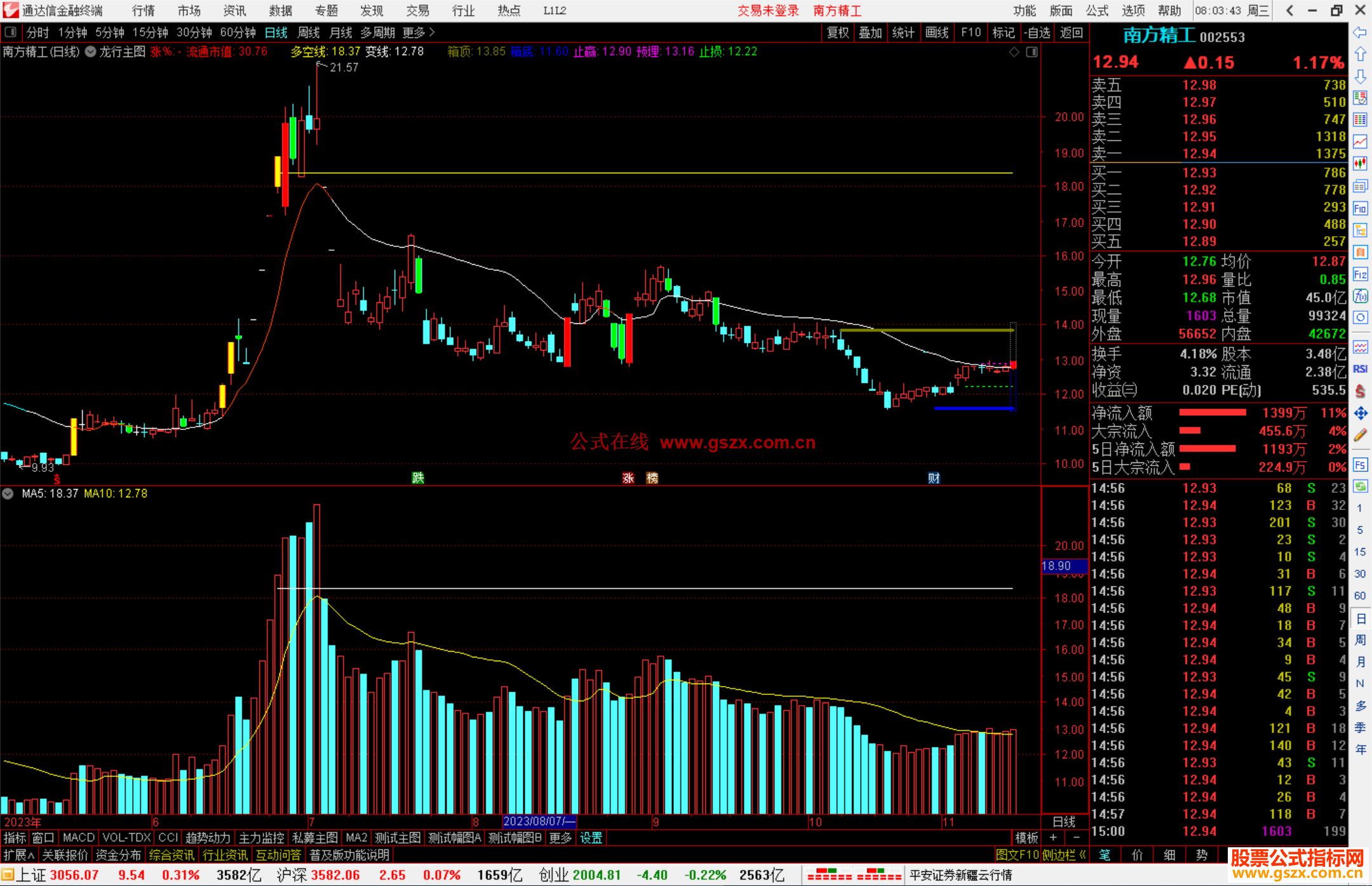This screenshot has height=886, width=1372.
Task: Collapse the 侧边栏 sidebar
Action: [x=1064, y=855]
